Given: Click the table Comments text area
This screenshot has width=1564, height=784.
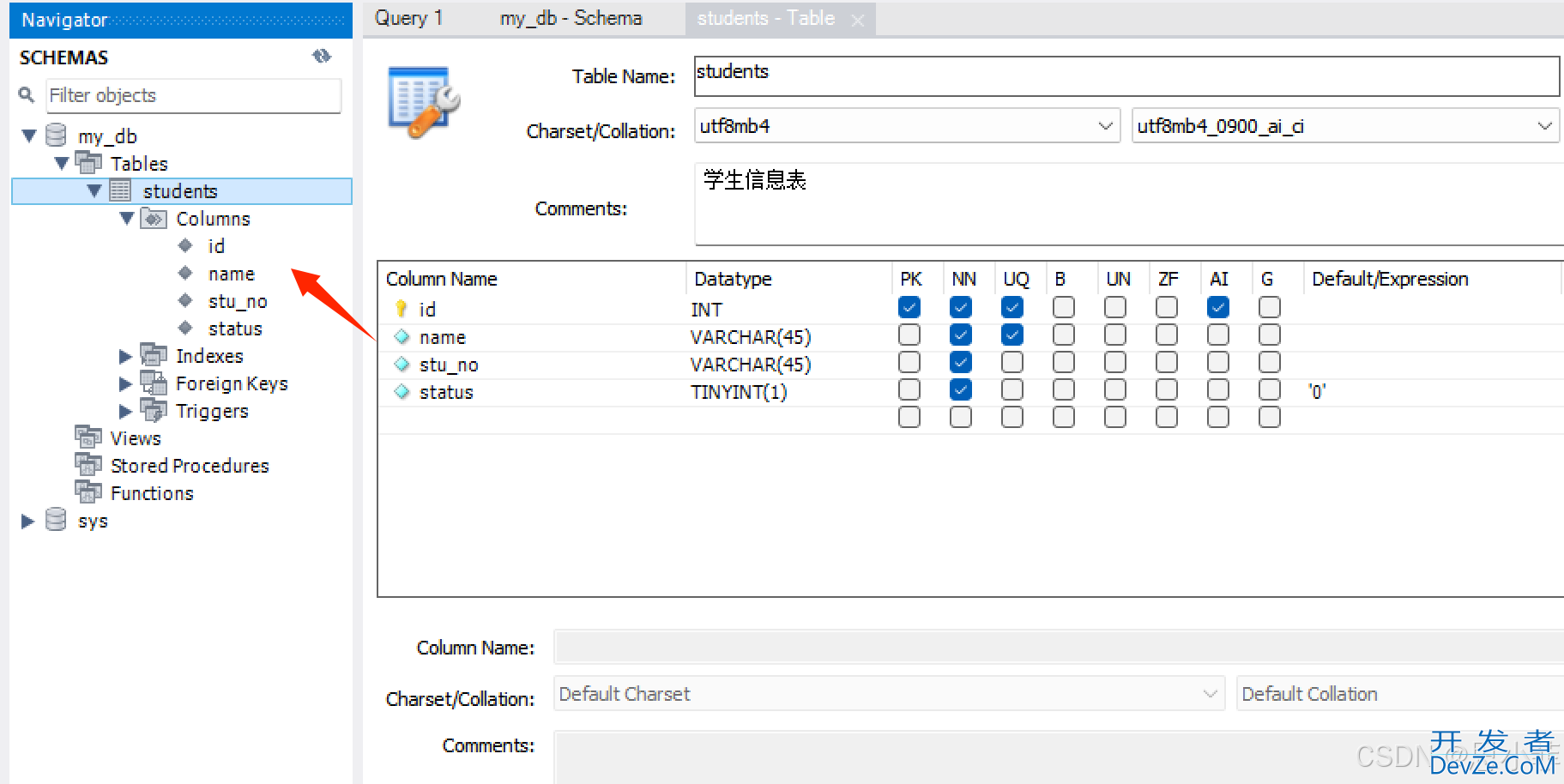Looking at the screenshot, I should 1129,204.
